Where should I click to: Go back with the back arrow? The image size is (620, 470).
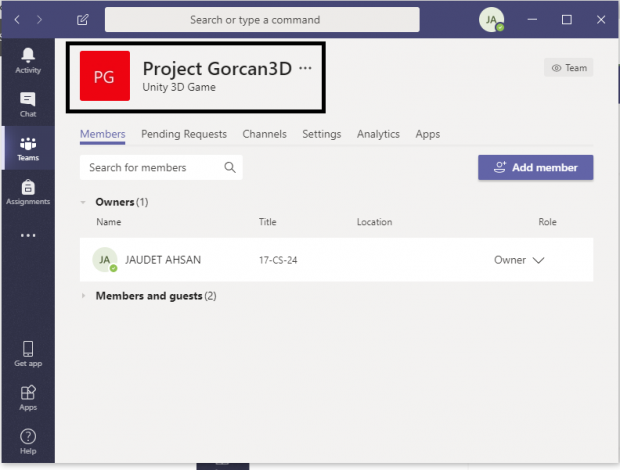click(17, 19)
